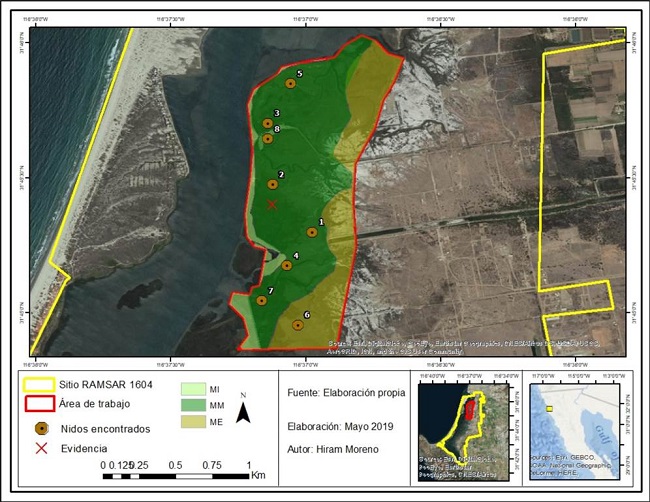This screenshot has height=502, width=650.
Task: Click the 'Área de trabajo' legend label
Action: tap(95, 403)
